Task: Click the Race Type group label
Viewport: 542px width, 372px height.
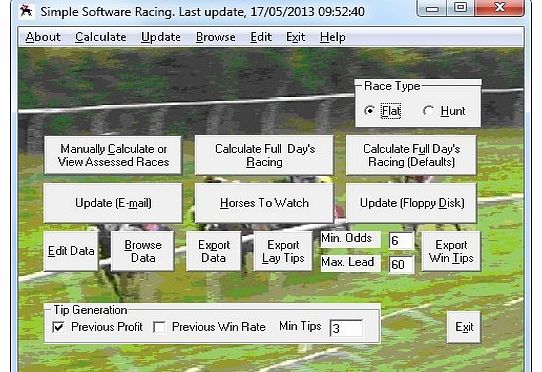Action: pyautogui.click(x=392, y=86)
